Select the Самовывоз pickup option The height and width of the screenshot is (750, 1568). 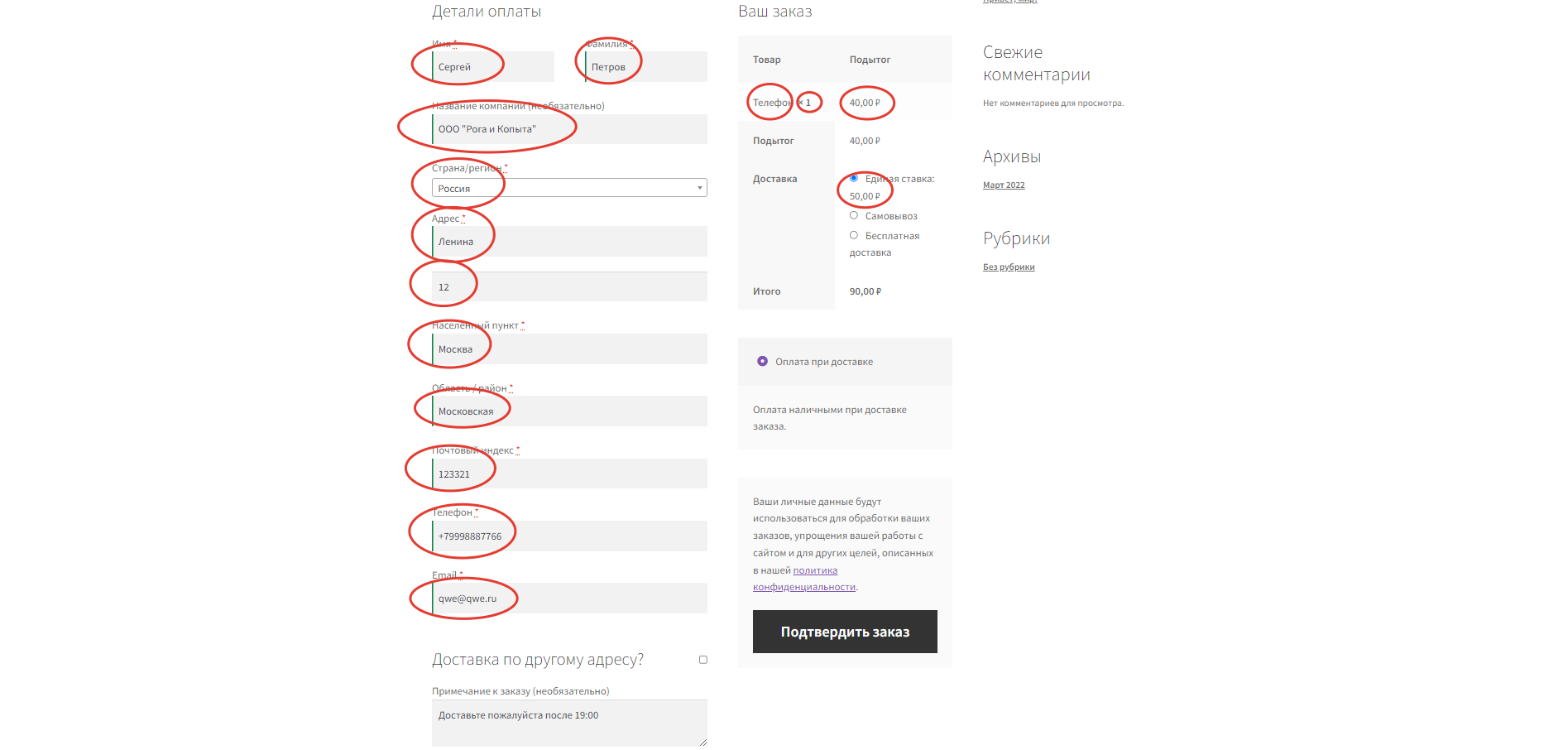pyautogui.click(x=854, y=216)
